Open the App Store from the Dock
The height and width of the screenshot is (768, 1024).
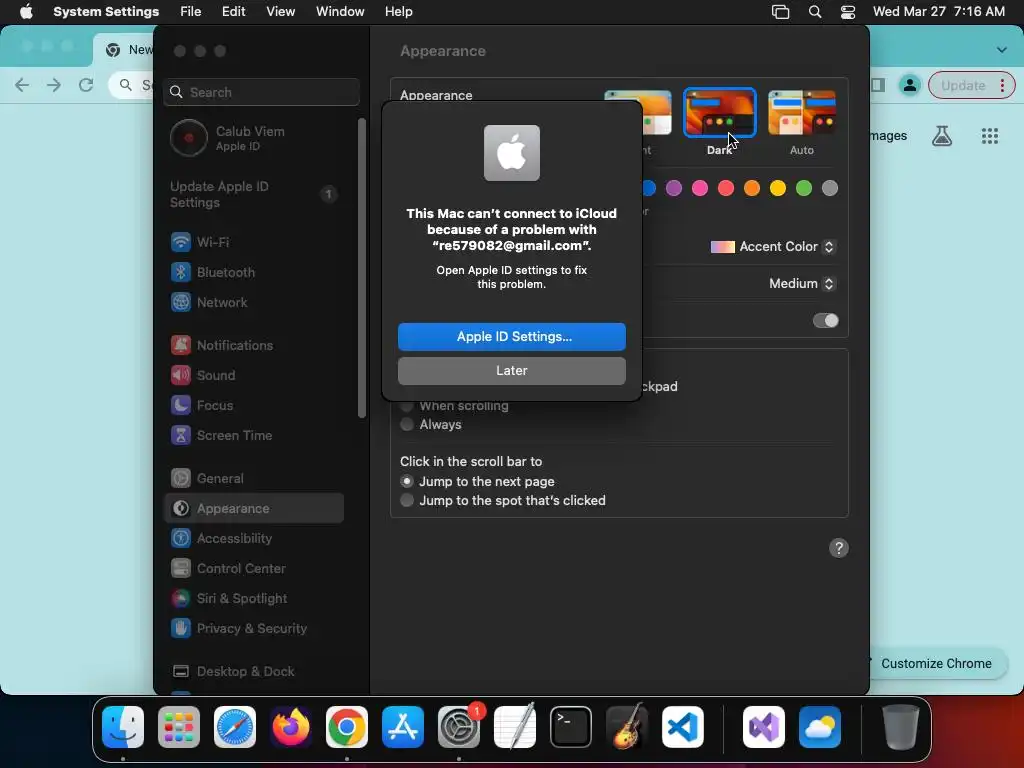pos(403,727)
